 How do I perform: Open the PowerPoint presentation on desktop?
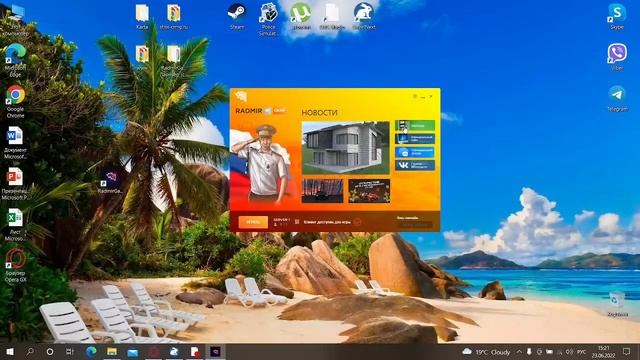click(x=16, y=183)
